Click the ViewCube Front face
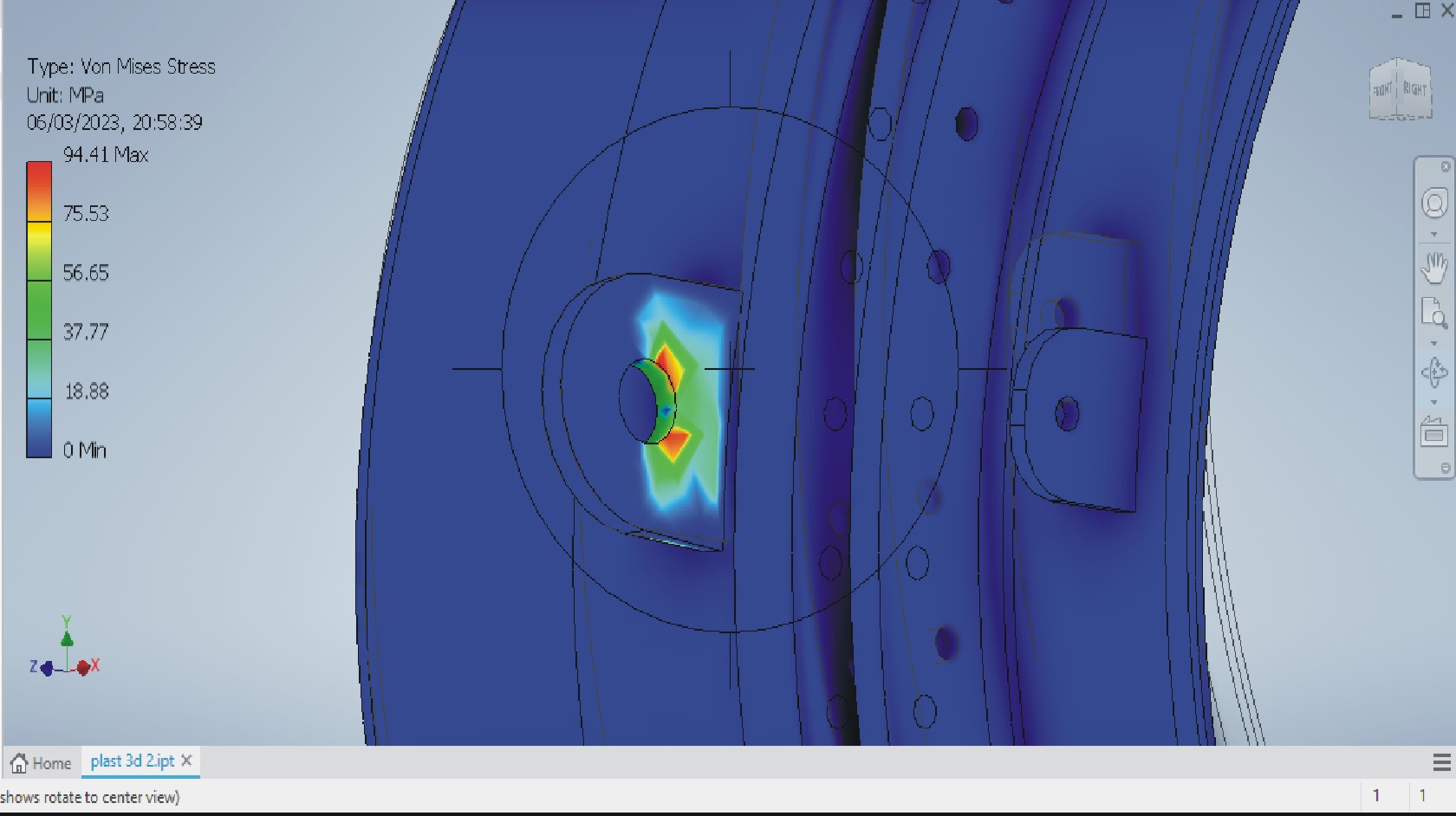 click(x=1381, y=89)
